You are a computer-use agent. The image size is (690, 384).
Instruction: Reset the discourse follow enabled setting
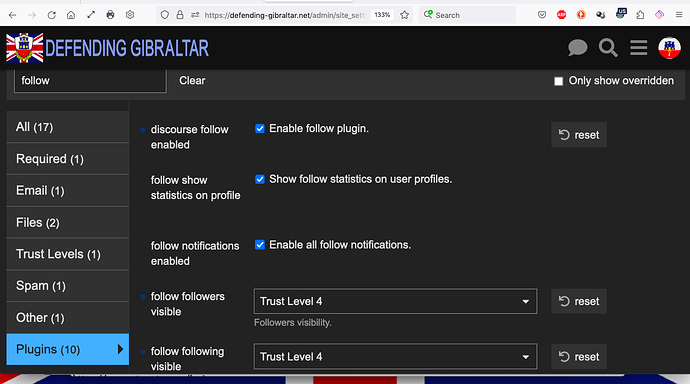[579, 135]
